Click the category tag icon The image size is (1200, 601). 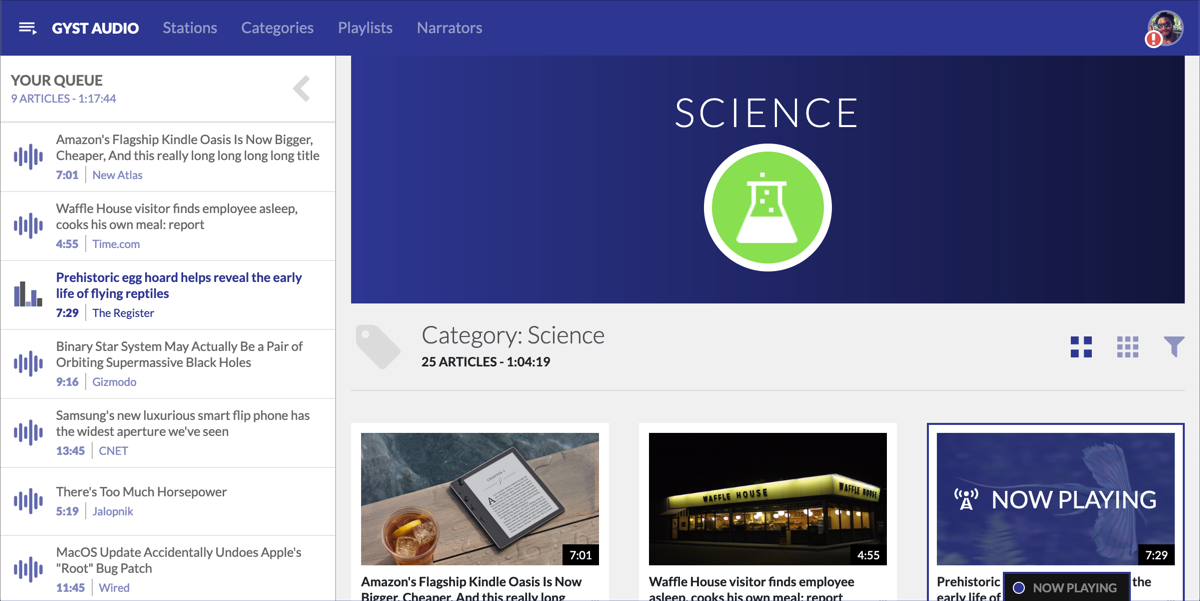[x=378, y=347]
